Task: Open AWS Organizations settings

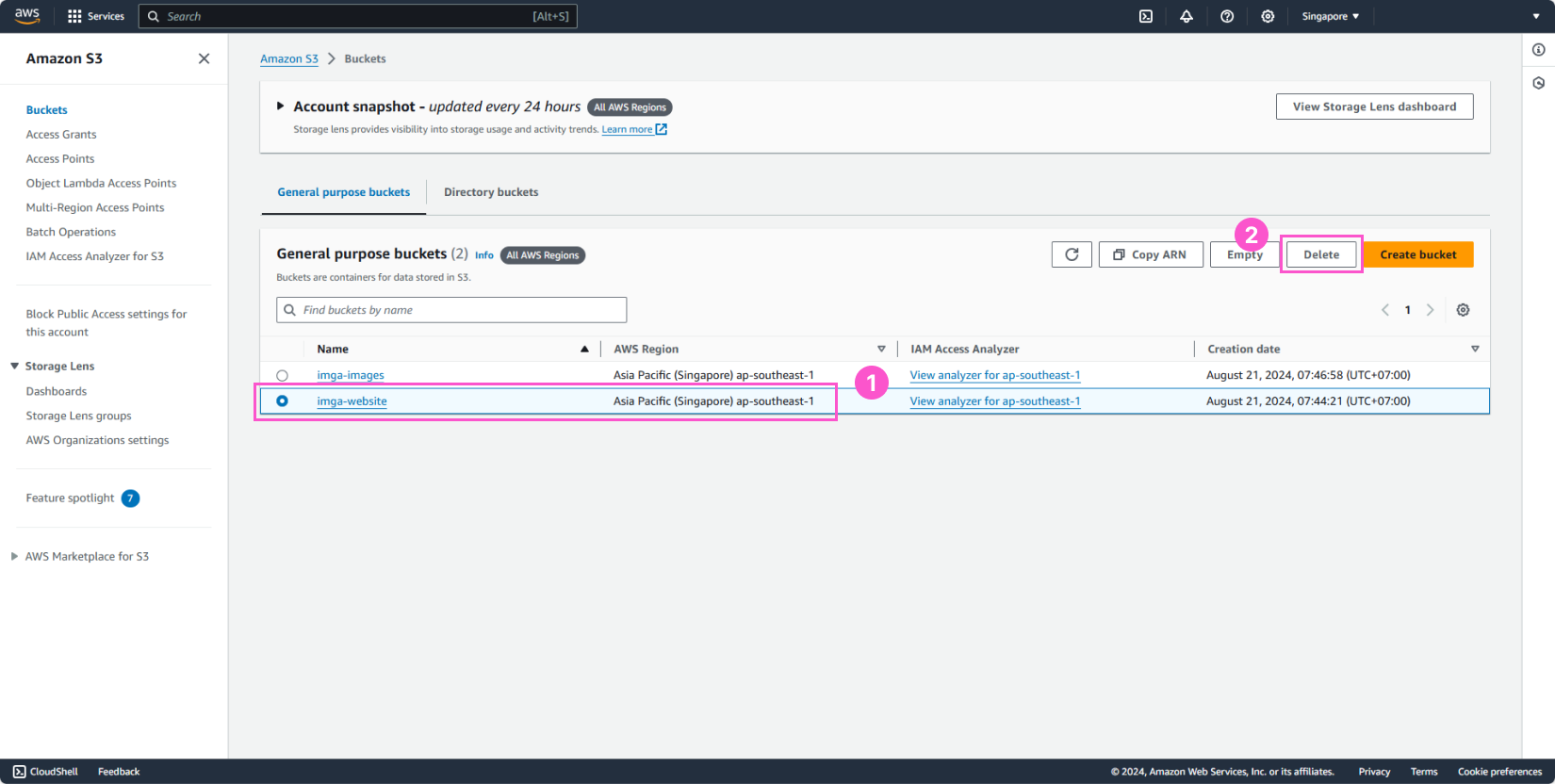Action: pyautogui.click(x=97, y=440)
